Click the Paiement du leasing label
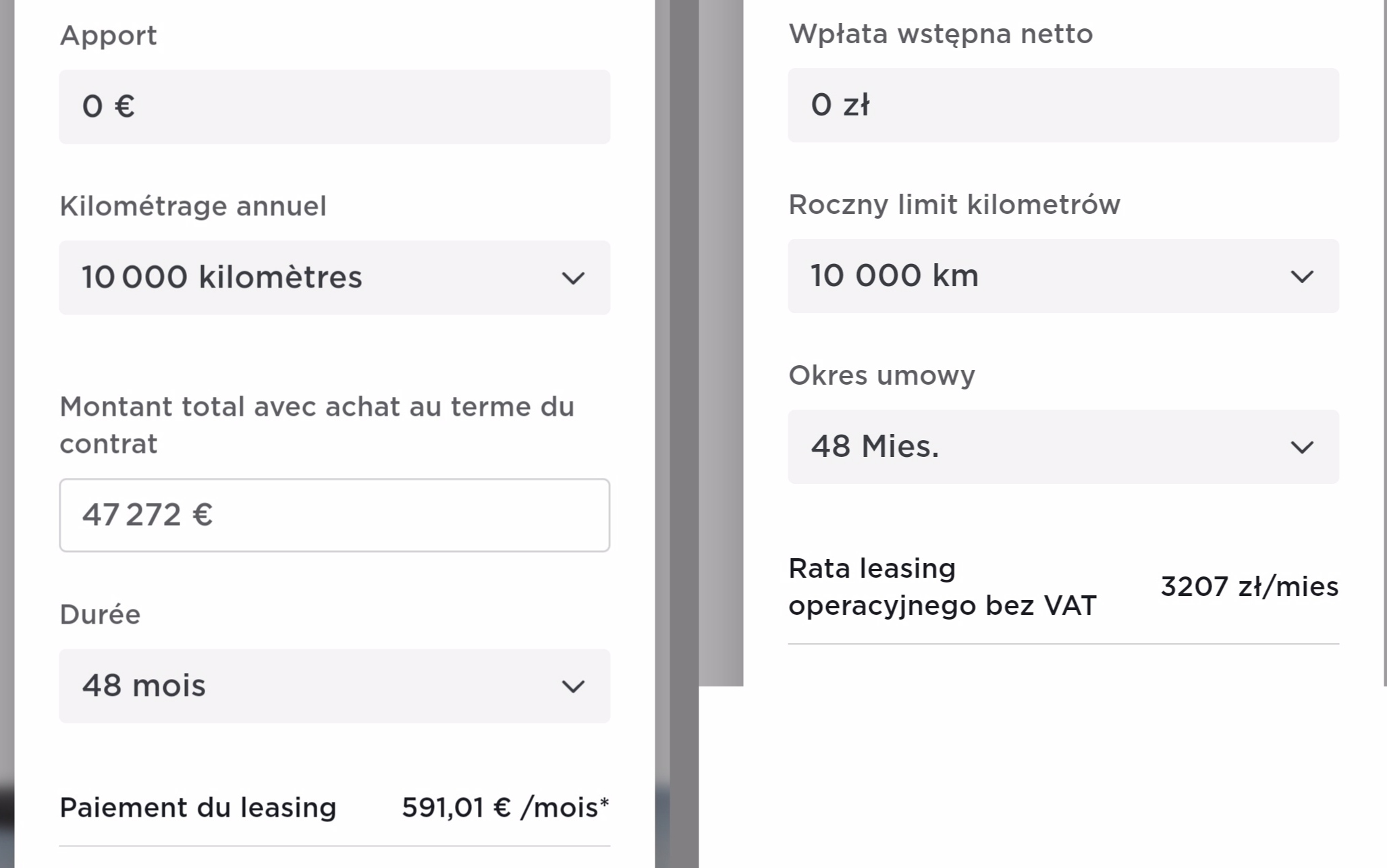 click(x=198, y=807)
